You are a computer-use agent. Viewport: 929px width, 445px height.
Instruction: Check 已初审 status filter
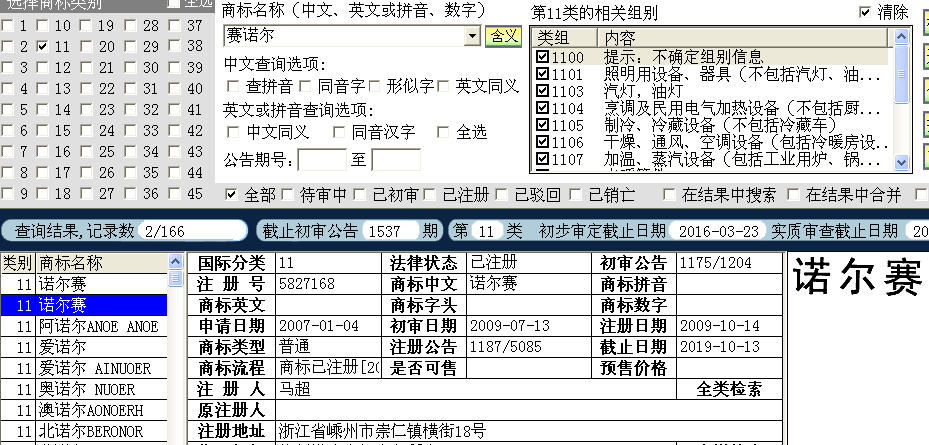point(359,195)
